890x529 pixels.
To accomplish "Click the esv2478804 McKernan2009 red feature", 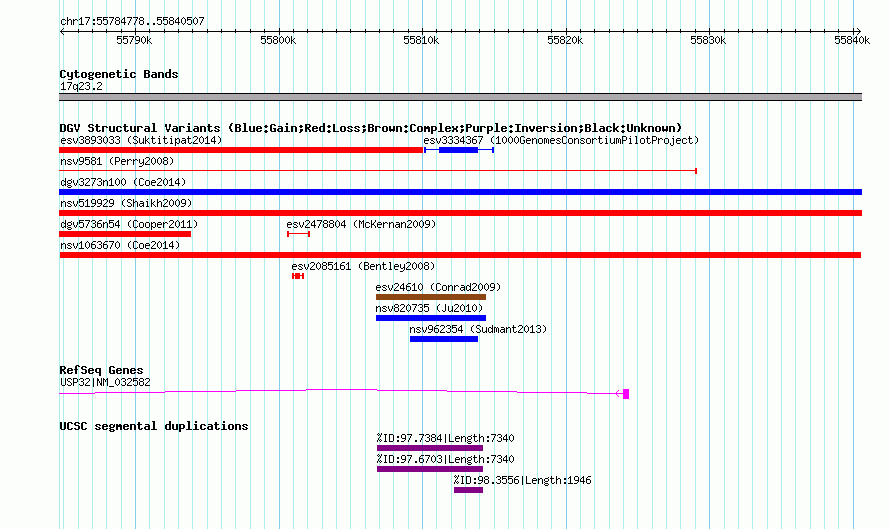I will (299, 234).
